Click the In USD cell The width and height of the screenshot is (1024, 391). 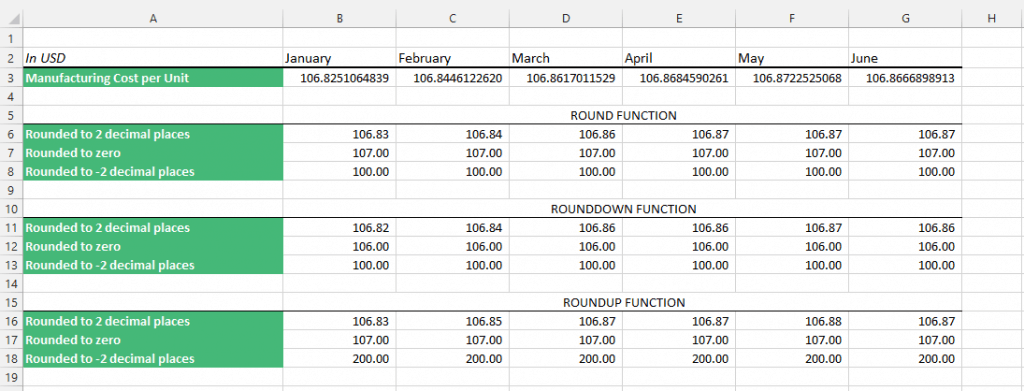153,58
